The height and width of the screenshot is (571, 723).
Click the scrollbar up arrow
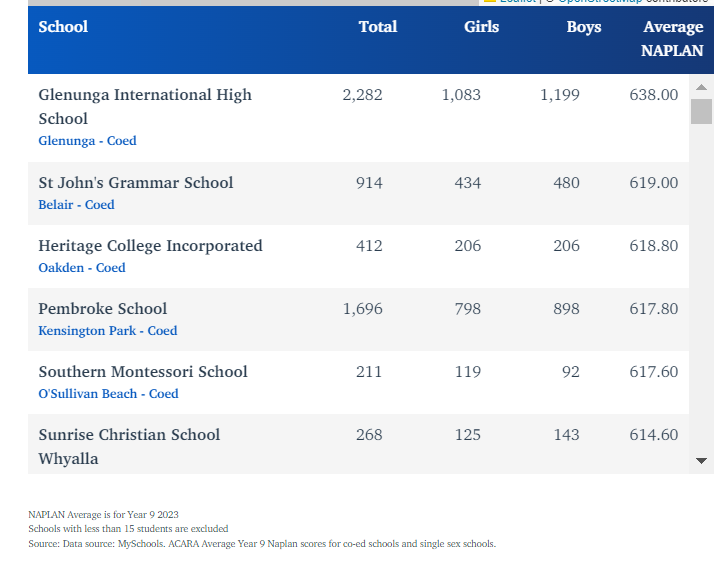[x=701, y=87]
